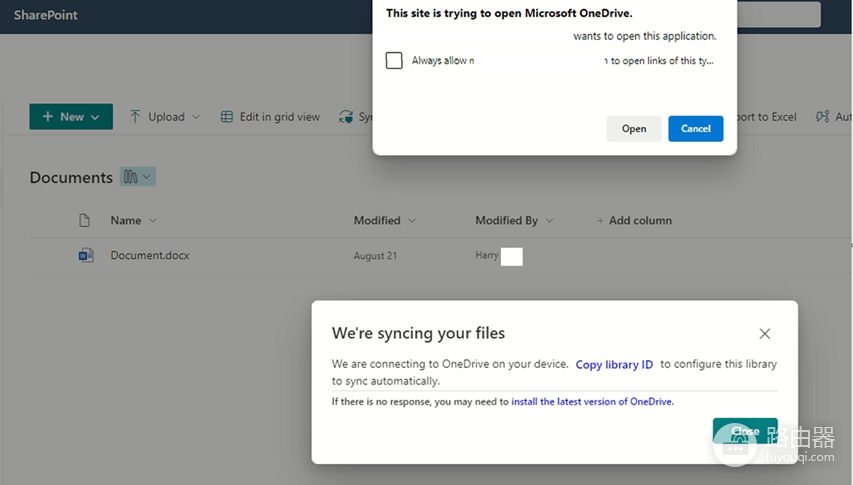Screen dimensions: 853x485
Task: Sort by the Name column header
Action: pyautogui.click(x=126, y=220)
